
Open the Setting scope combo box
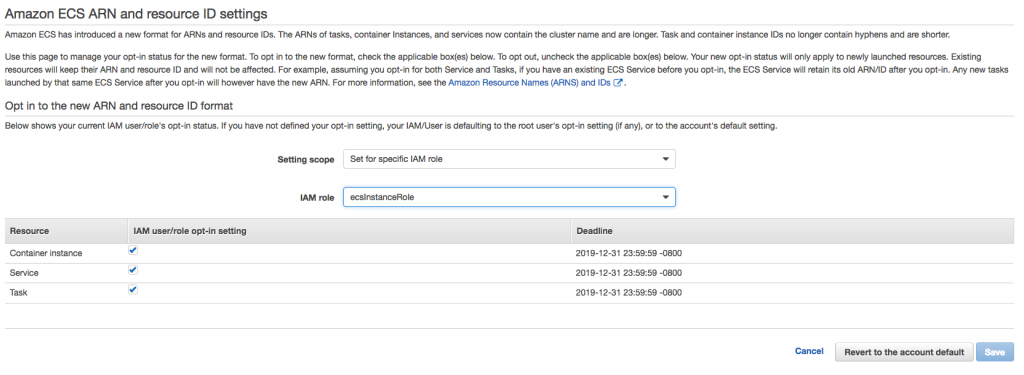[x=509, y=159]
